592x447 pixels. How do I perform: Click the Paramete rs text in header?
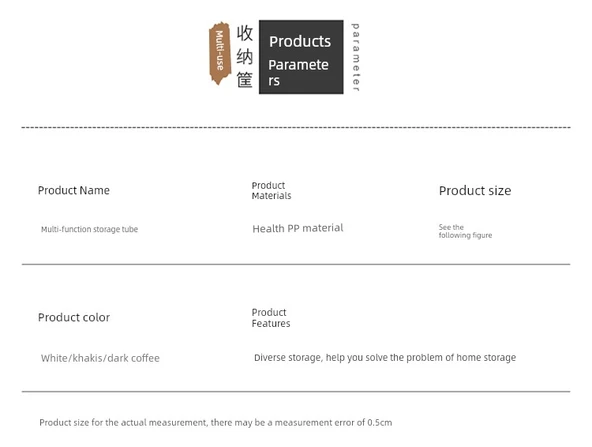coord(298,72)
